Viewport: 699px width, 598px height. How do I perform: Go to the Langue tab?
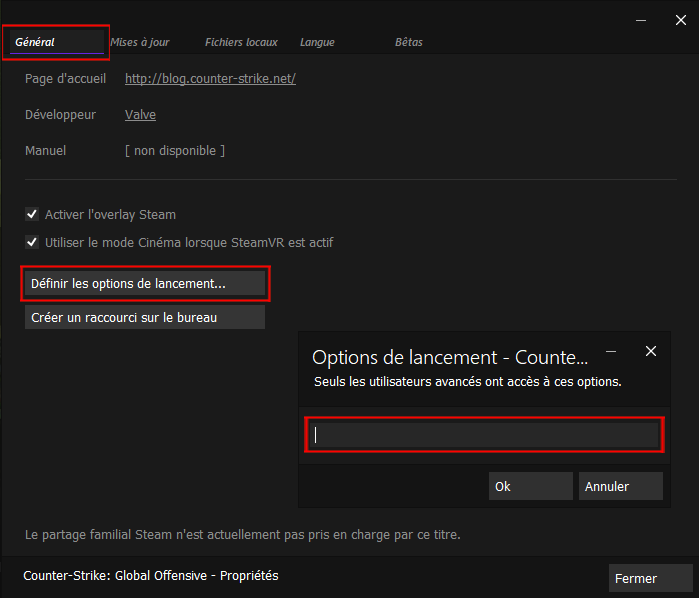click(317, 42)
